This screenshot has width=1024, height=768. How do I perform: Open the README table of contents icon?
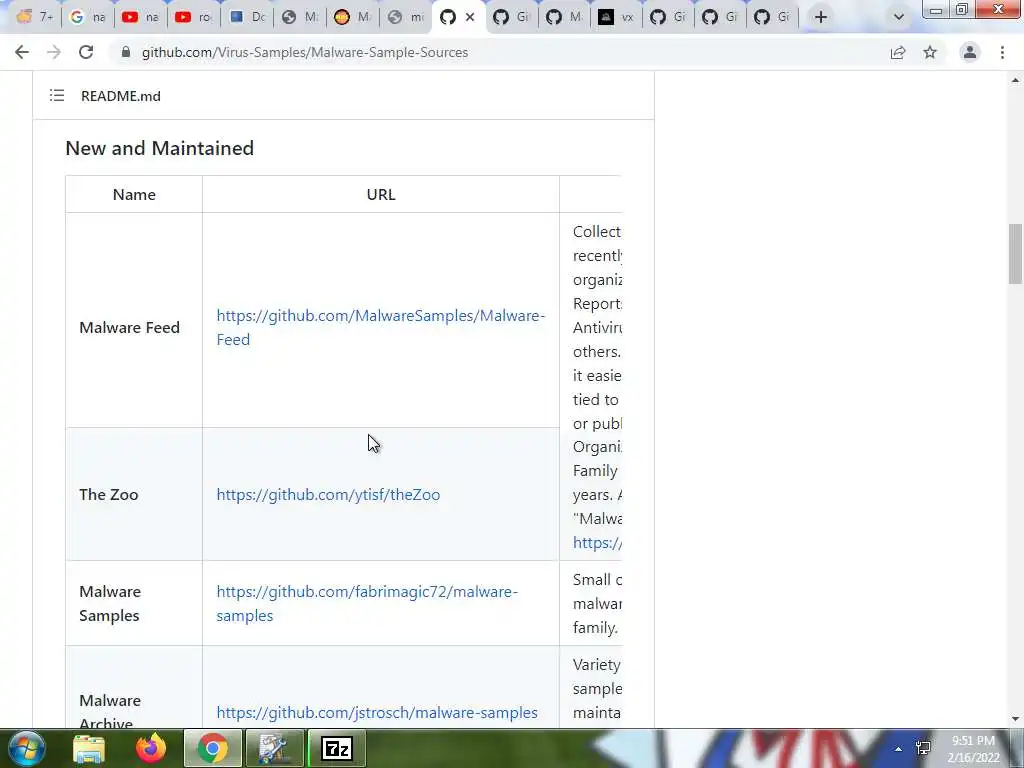click(57, 96)
